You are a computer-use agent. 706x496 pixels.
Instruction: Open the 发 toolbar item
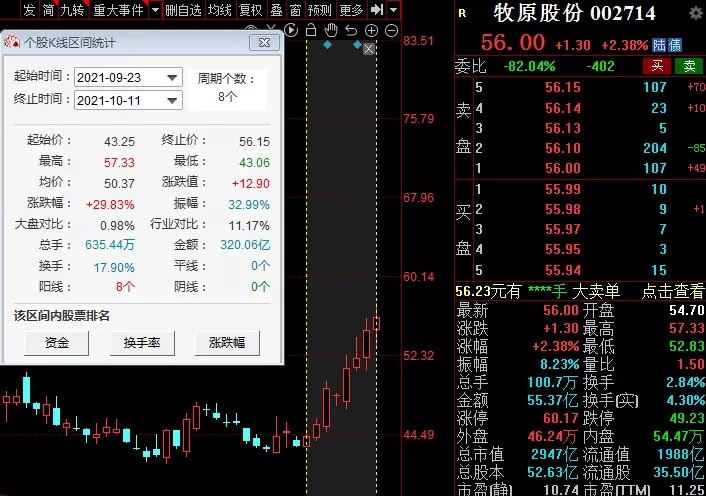pos(29,9)
